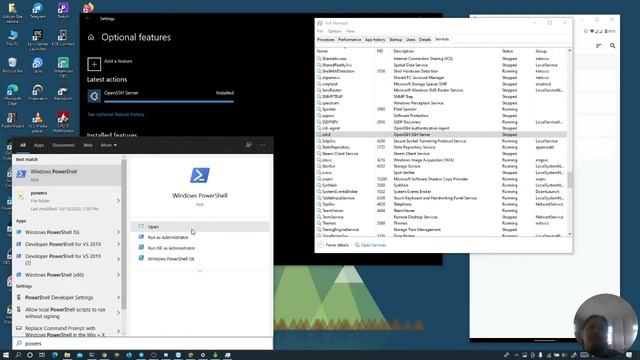The height and width of the screenshot is (360, 640).
Task: Switch to Documents search filter tab
Action: coord(64,145)
